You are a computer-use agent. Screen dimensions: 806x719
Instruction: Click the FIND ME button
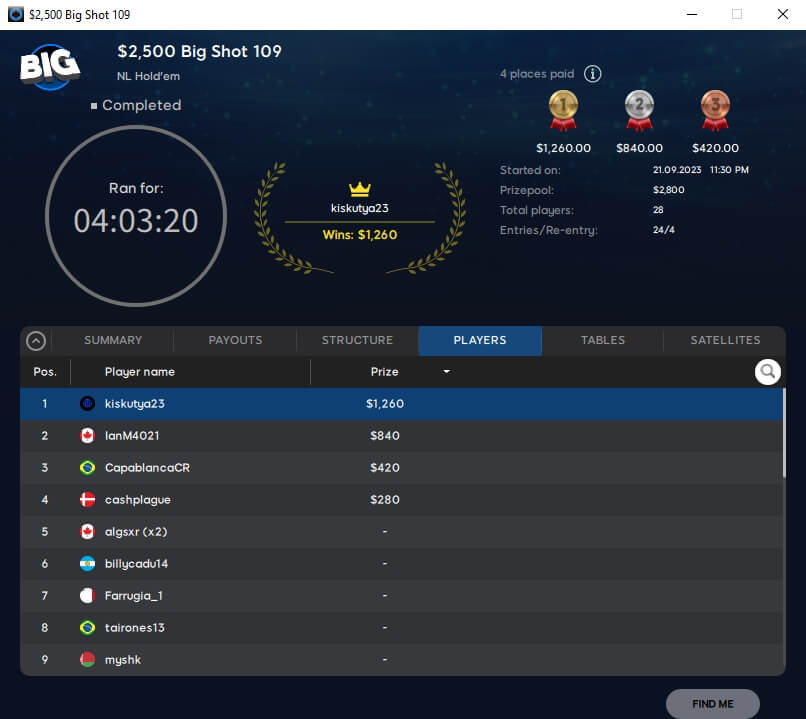tap(712, 704)
